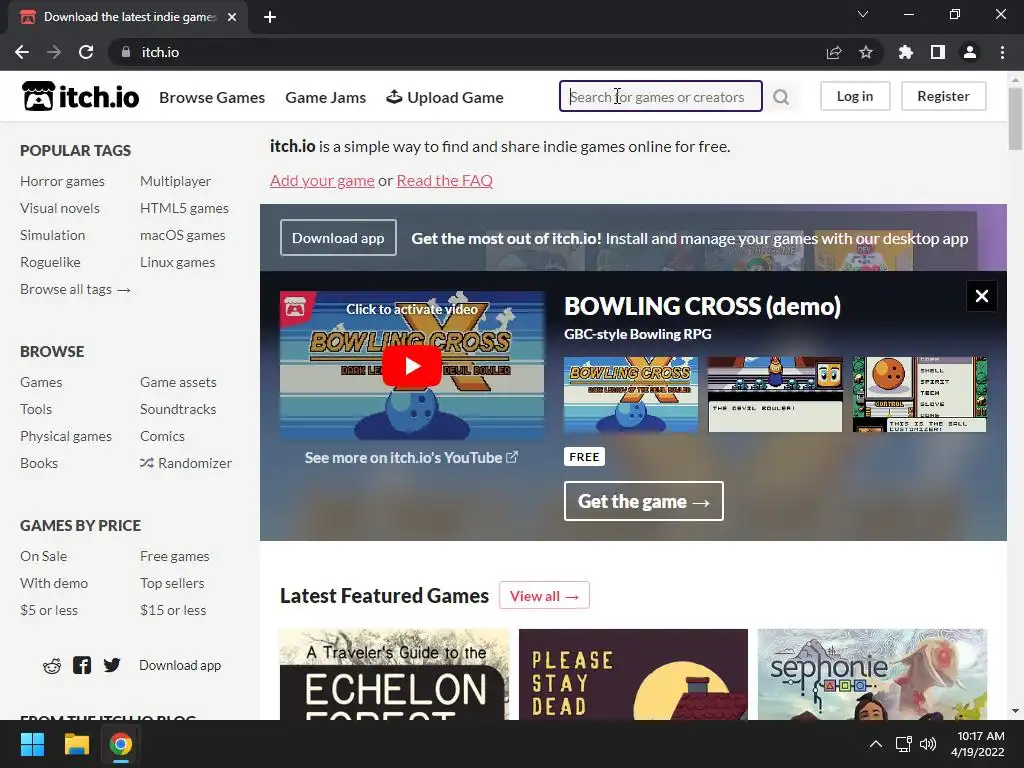The width and height of the screenshot is (1024, 768).
Task: Open the Multiplayer tag
Action: click(x=175, y=181)
